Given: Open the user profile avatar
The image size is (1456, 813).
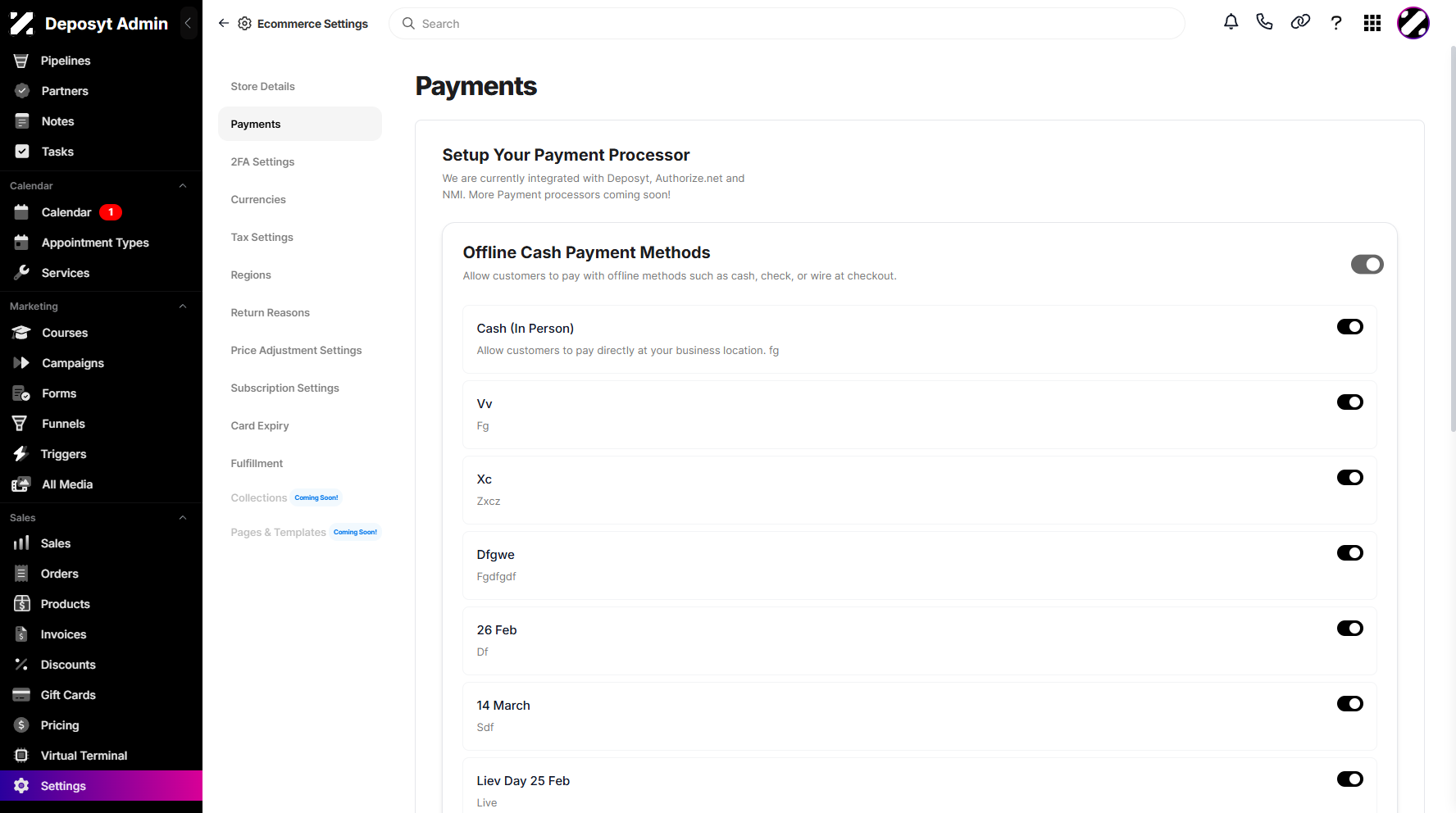Looking at the screenshot, I should (1413, 23).
